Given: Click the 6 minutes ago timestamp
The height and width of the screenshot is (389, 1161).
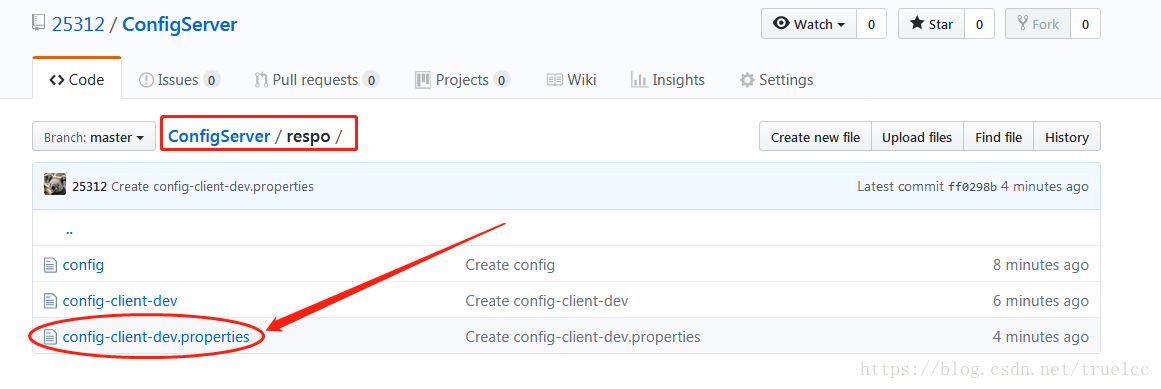Looking at the screenshot, I should [1041, 301].
